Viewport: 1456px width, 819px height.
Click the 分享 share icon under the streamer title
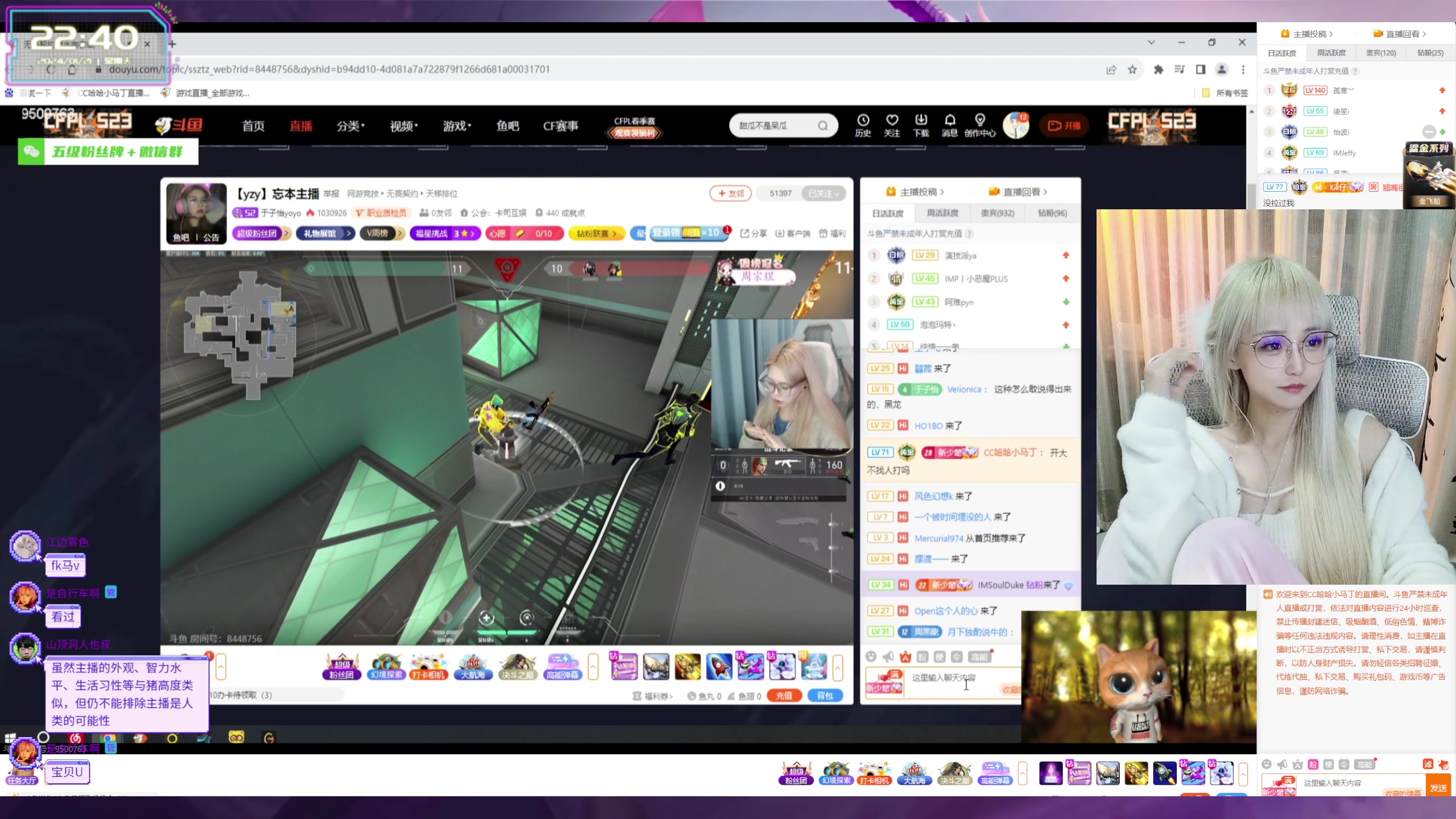754,233
